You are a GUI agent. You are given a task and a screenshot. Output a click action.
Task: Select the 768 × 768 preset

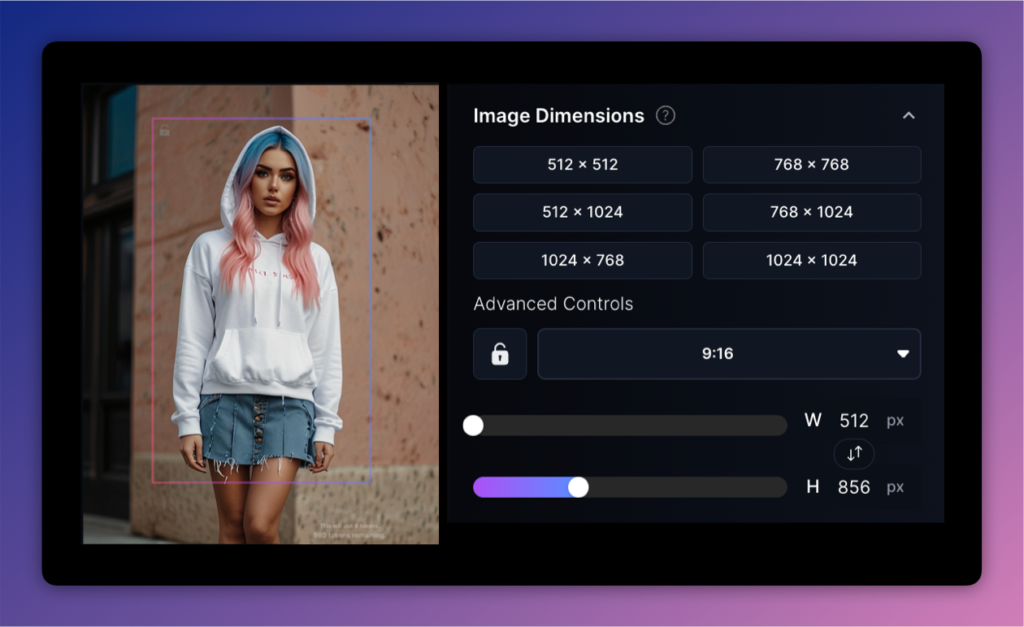[x=811, y=164]
